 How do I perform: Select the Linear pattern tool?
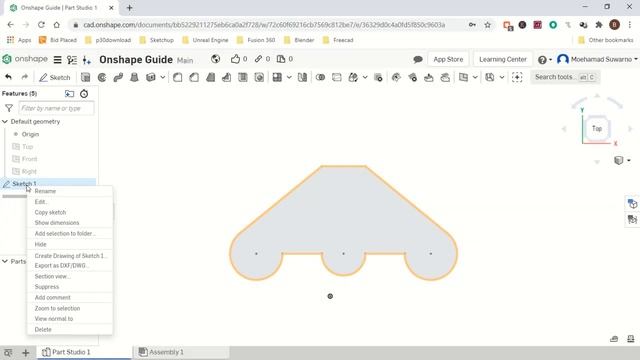278,77
